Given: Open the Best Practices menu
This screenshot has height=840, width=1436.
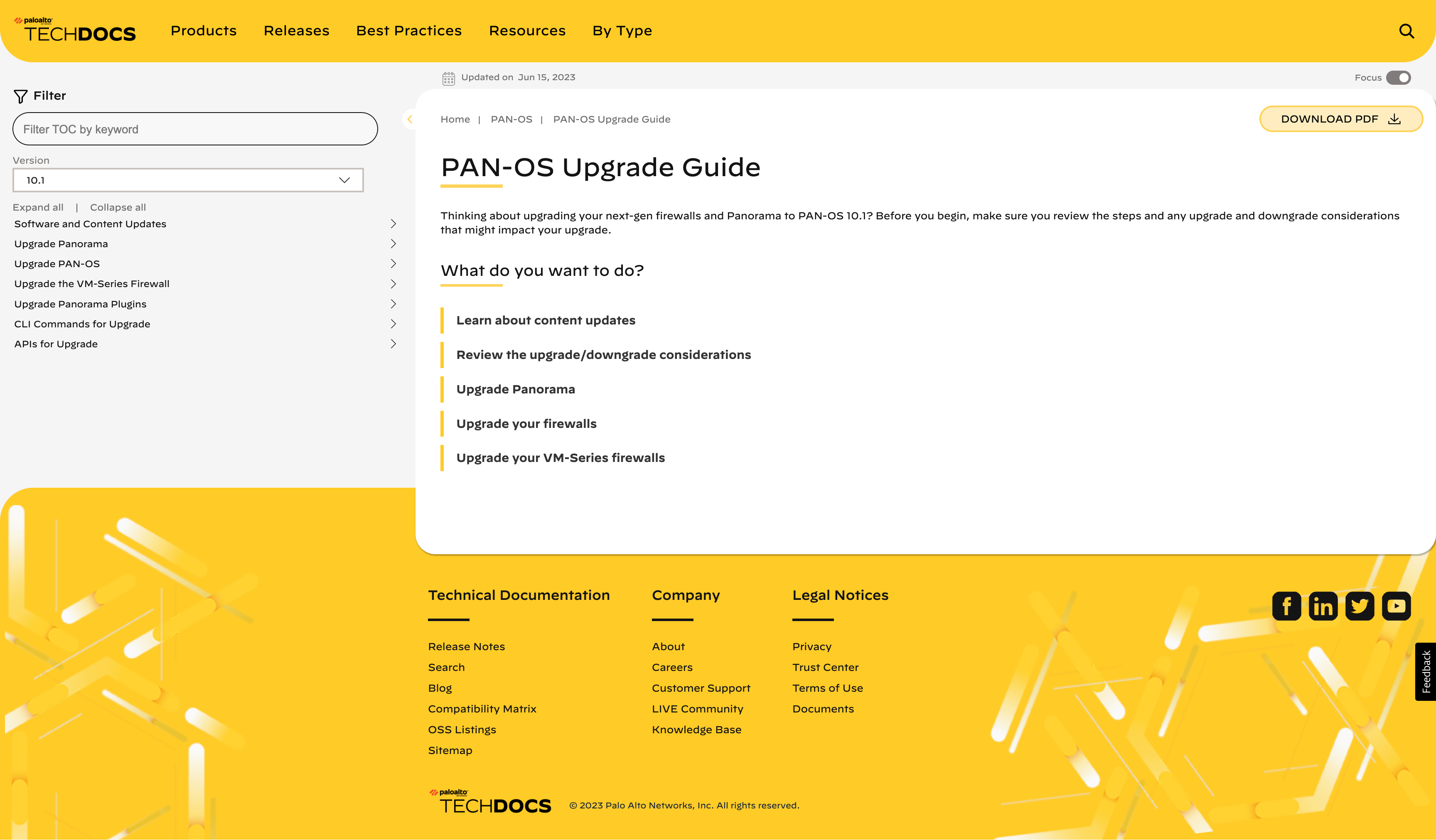Looking at the screenshot, I should pyautogui.click(x=408, y=31).
